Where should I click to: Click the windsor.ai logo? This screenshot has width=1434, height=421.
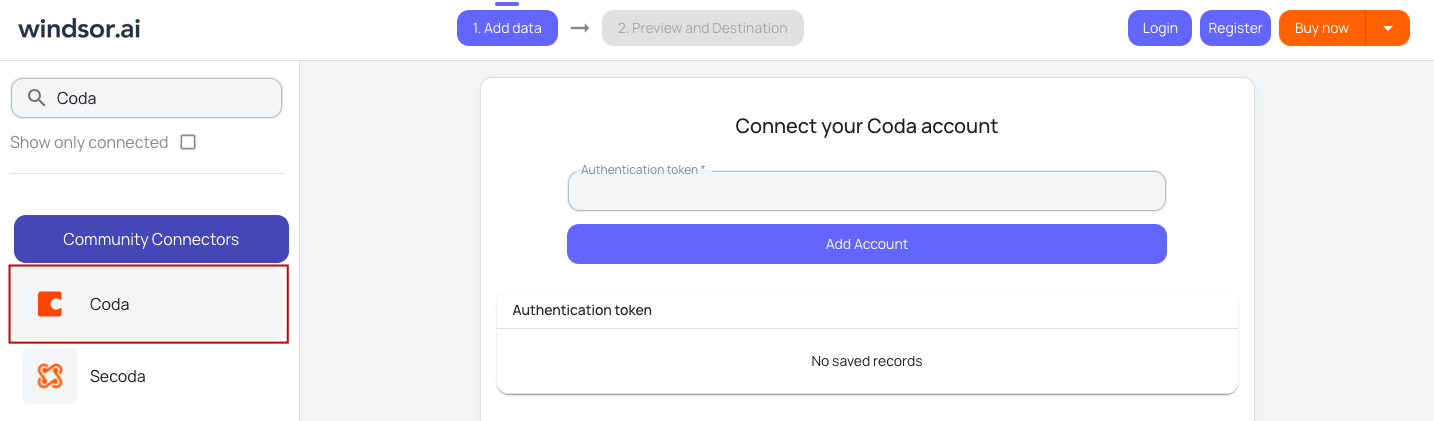point(79,28)
